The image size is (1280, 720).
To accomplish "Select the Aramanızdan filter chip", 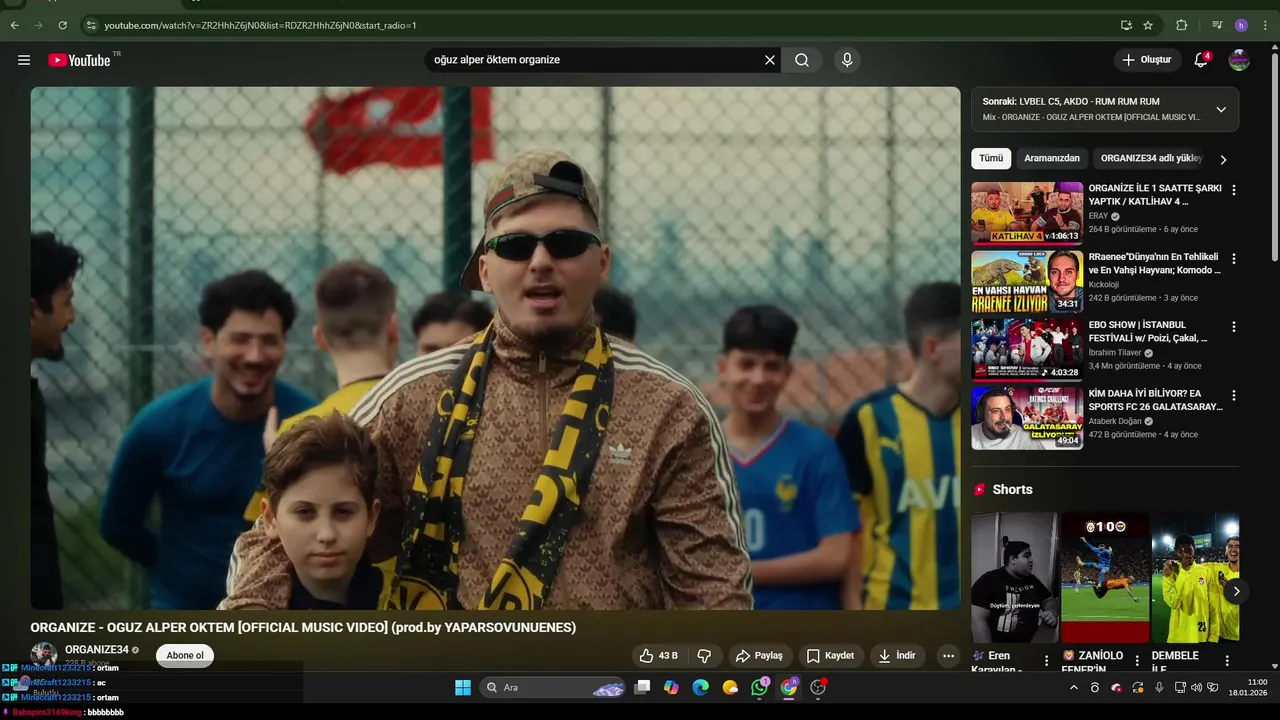I will click(x=1052, y=158).
